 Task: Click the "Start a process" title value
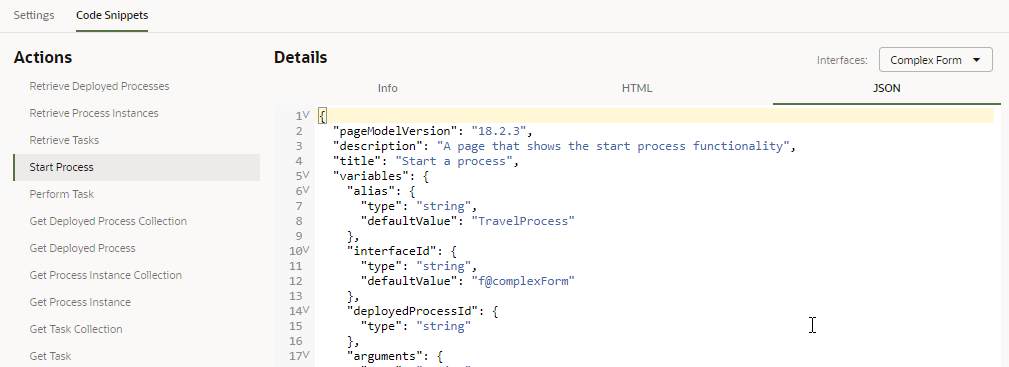click(x=454, y=161)
